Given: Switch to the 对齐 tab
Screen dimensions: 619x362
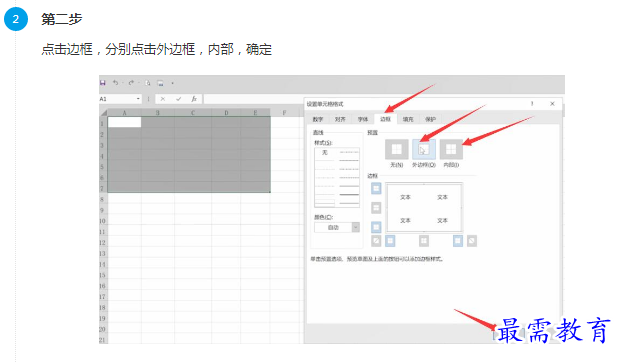Looking at the screenshot, I should pyautogui.click(x=340, y=119).
